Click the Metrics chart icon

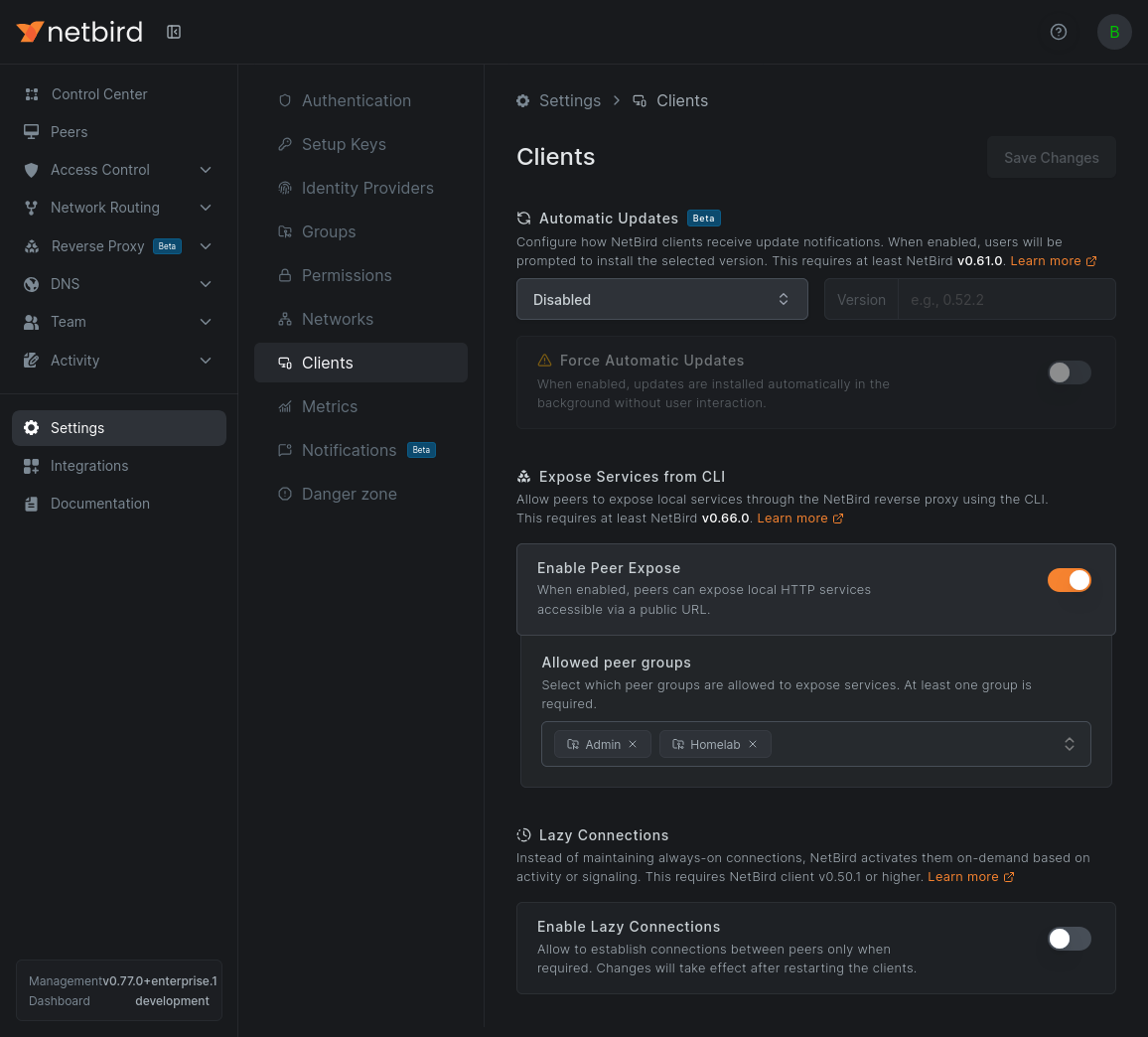tap(285, 406)
